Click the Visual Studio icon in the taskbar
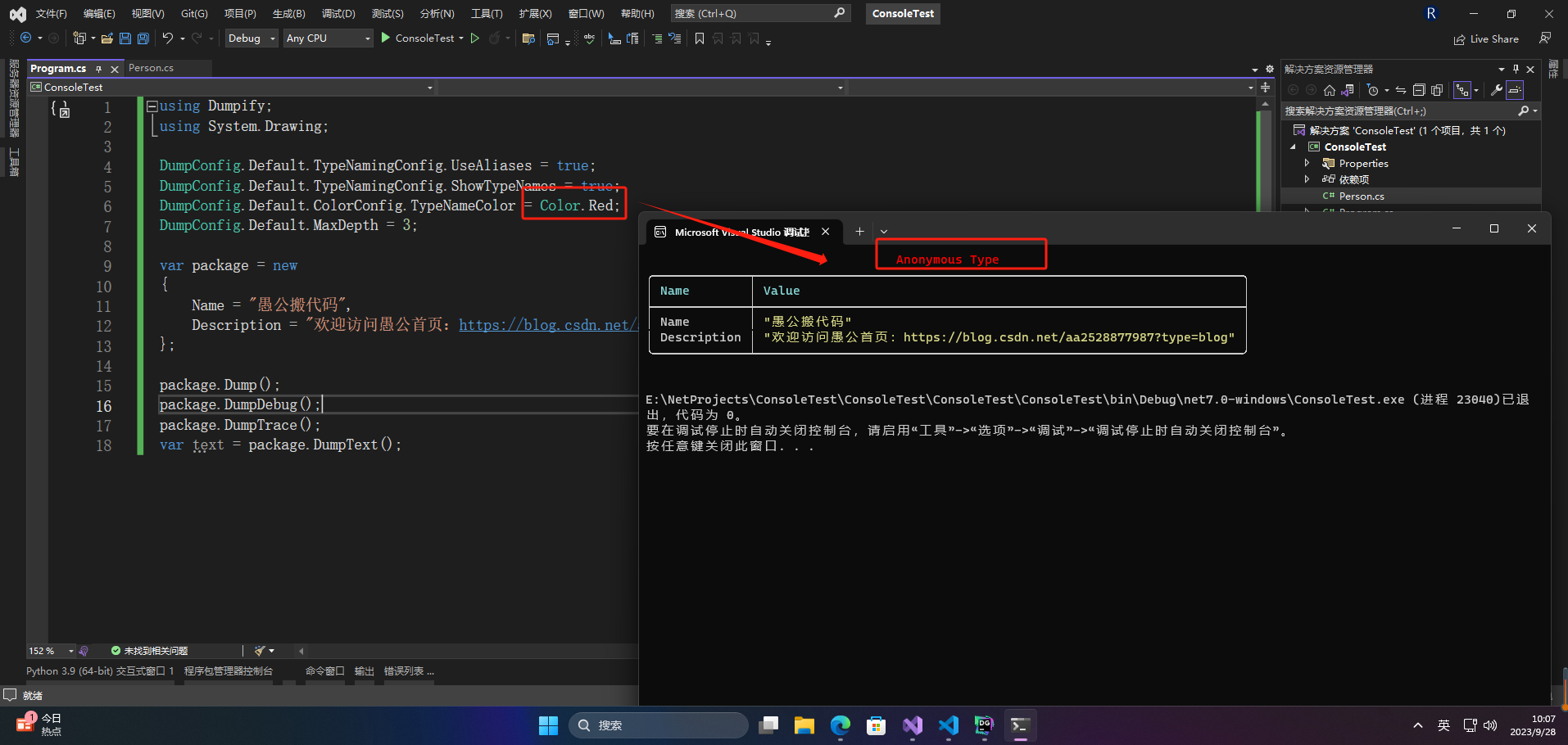Image resolution: width=1568 pixels, height=745 pixels. coord(913,725)
